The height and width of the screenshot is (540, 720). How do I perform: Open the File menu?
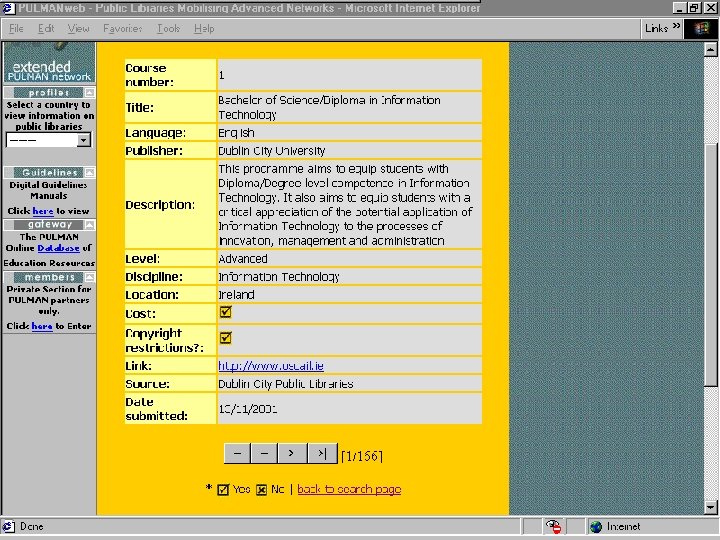click(x=16, y=28)
